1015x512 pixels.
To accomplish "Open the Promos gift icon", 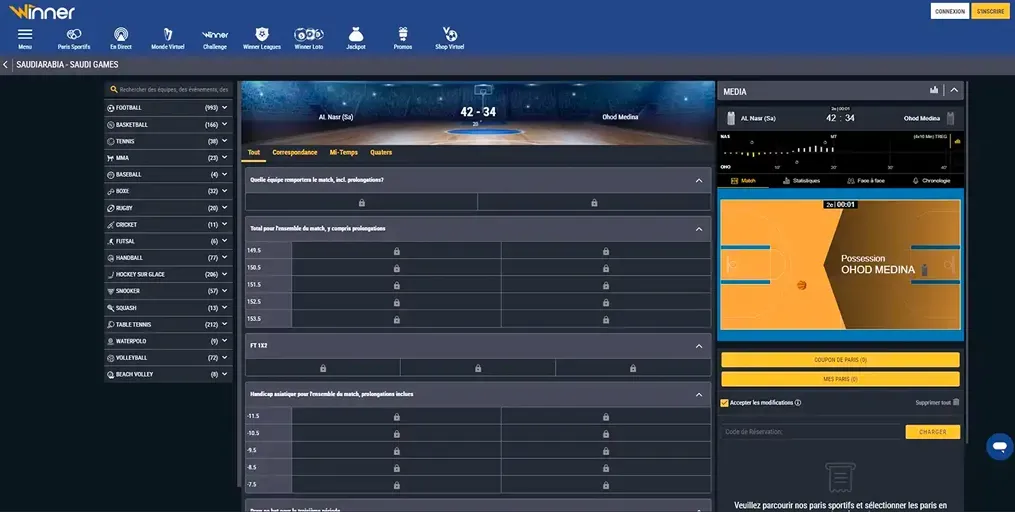I will point(403,35).
